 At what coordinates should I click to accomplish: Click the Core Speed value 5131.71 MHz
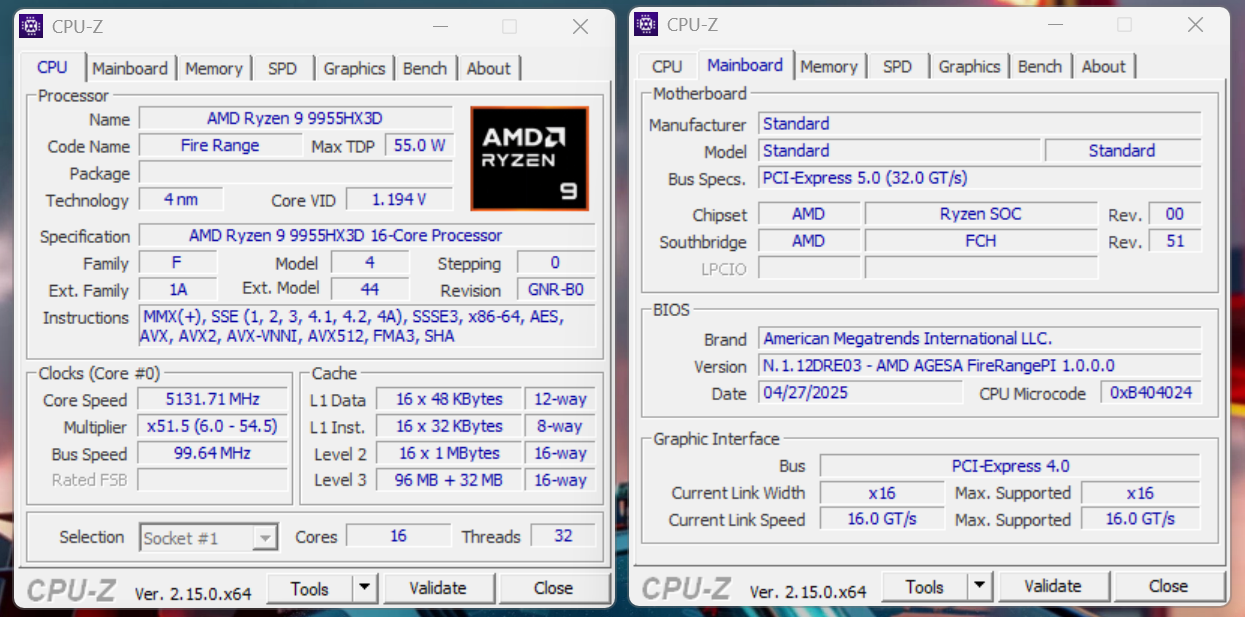click(211, 399)
